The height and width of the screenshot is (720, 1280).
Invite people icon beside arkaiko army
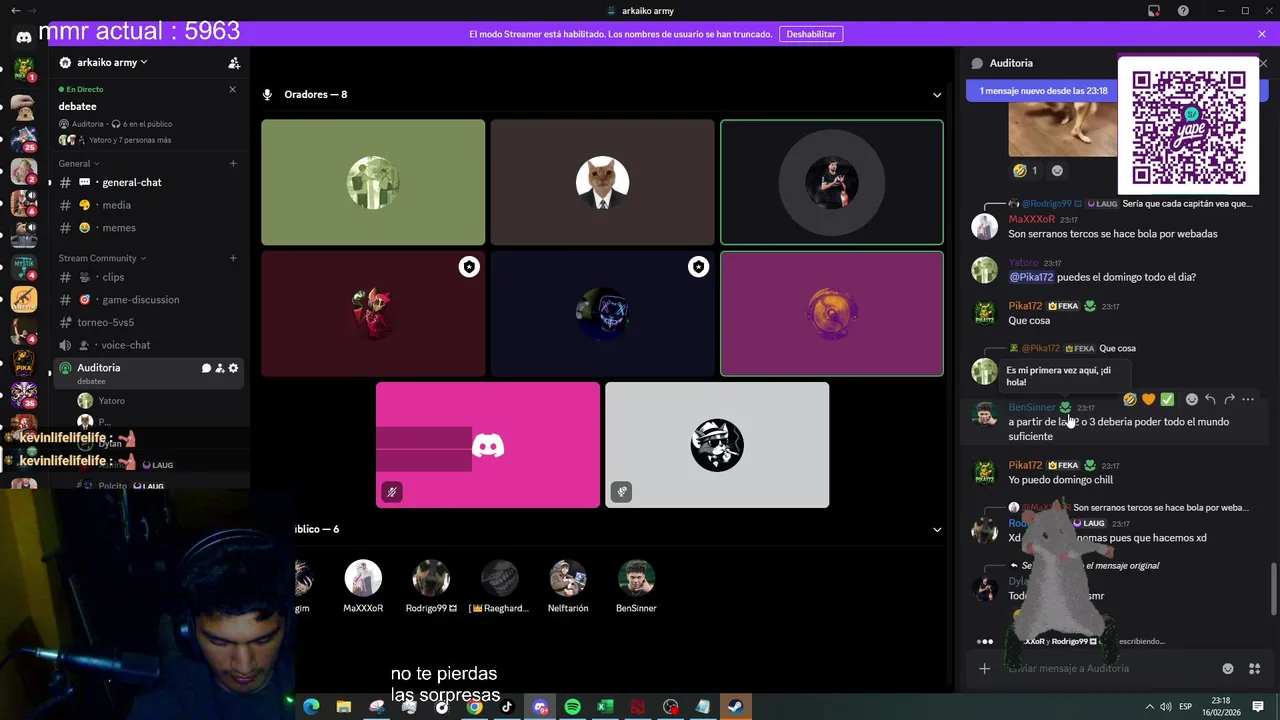[234, 63]
